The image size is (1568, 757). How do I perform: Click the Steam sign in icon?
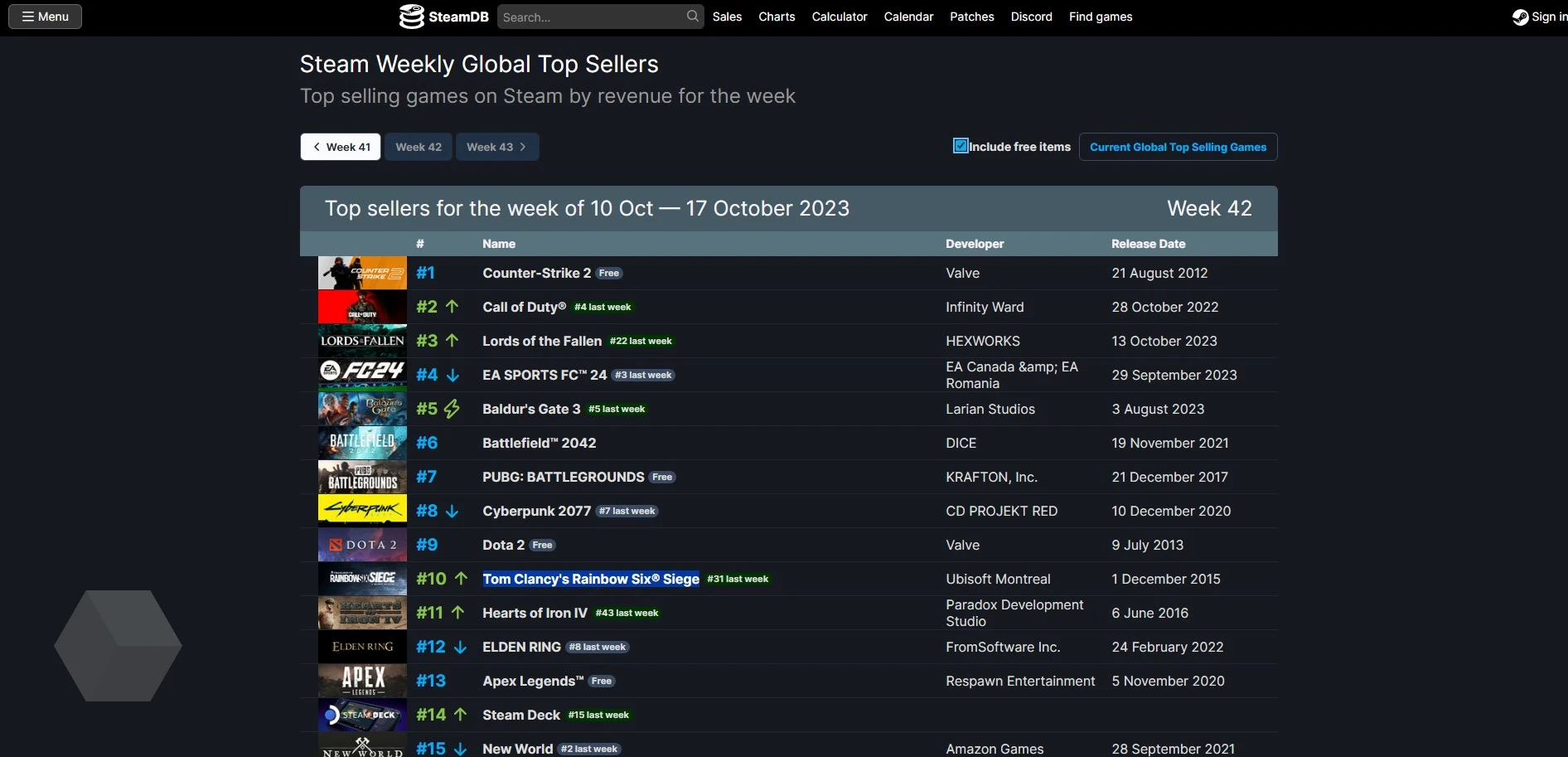coord(1520,17)
